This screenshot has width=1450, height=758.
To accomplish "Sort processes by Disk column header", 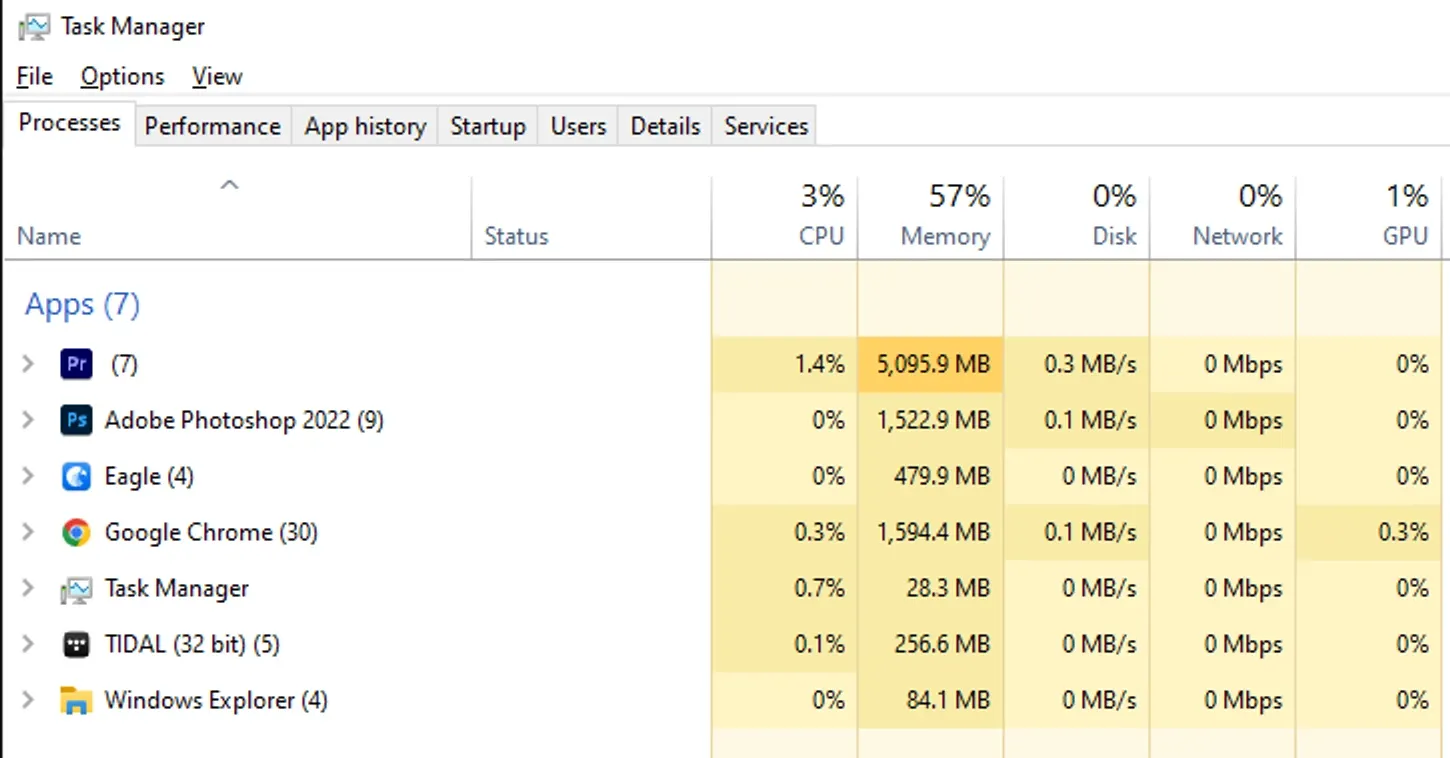I will [x=1077, y=217].
